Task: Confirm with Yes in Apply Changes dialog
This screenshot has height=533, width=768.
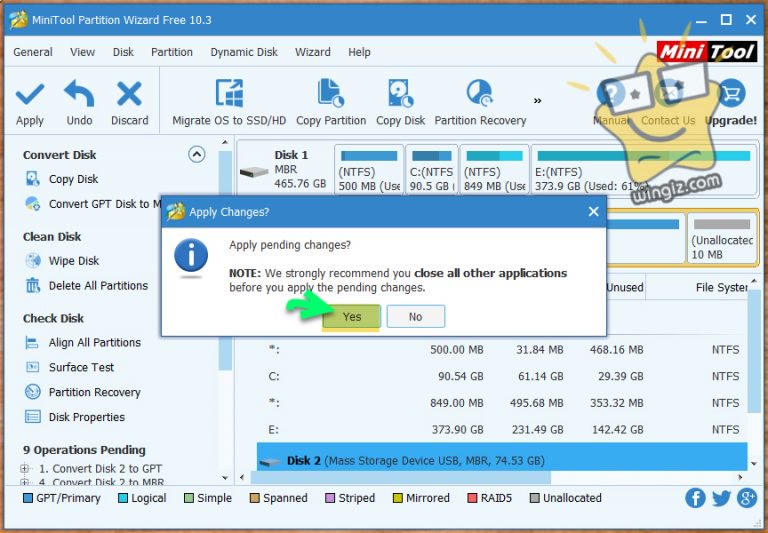Action: pos(352,316)
